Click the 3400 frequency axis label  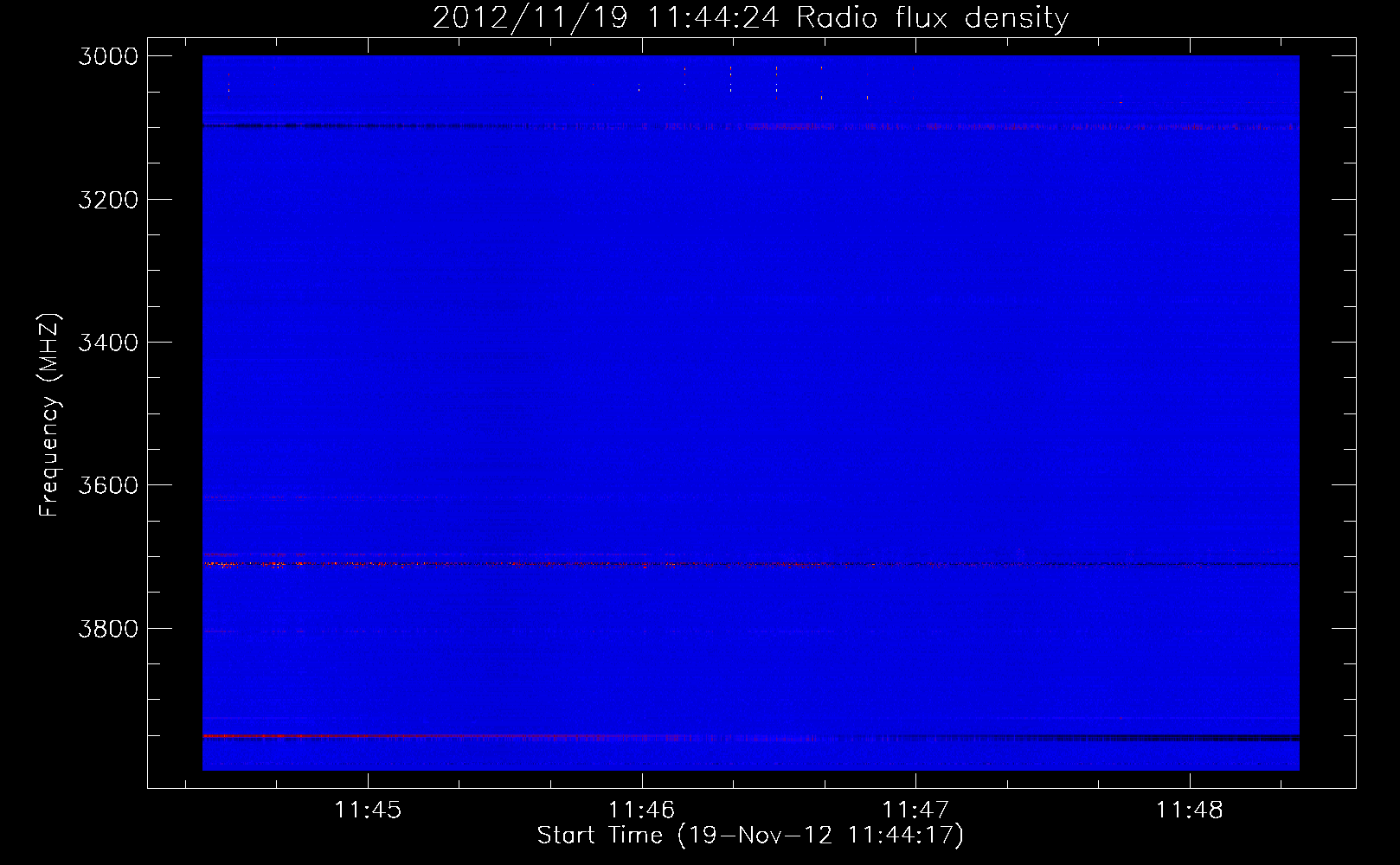108,343
